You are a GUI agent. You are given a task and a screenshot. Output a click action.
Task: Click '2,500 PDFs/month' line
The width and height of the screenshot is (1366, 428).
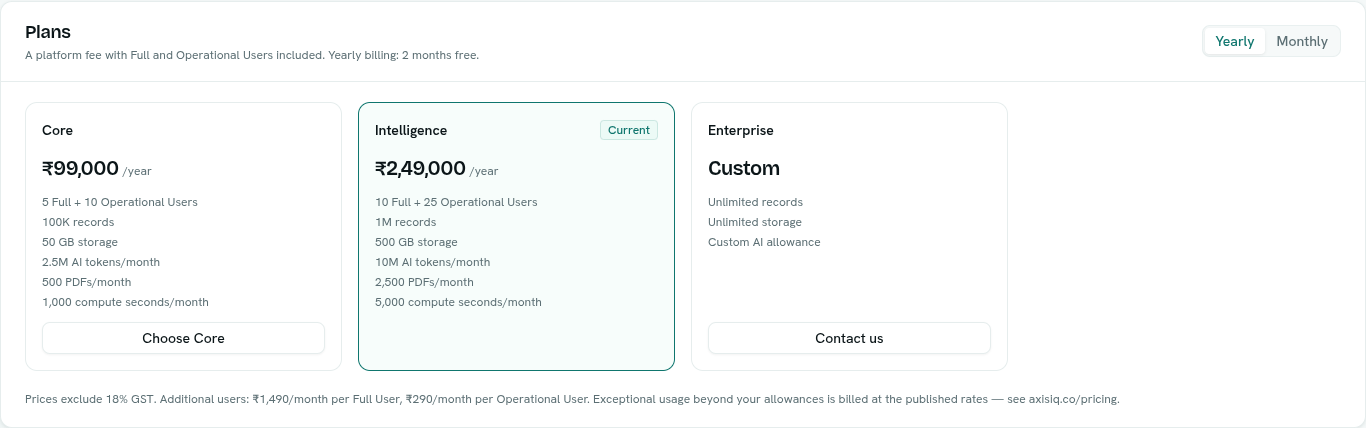pyautogui.click(x=424, y=282)
